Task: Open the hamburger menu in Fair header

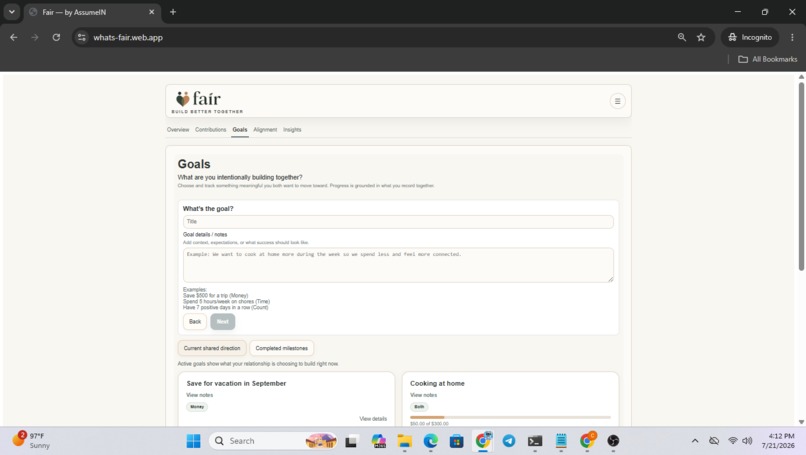Action: click(617, 101)
